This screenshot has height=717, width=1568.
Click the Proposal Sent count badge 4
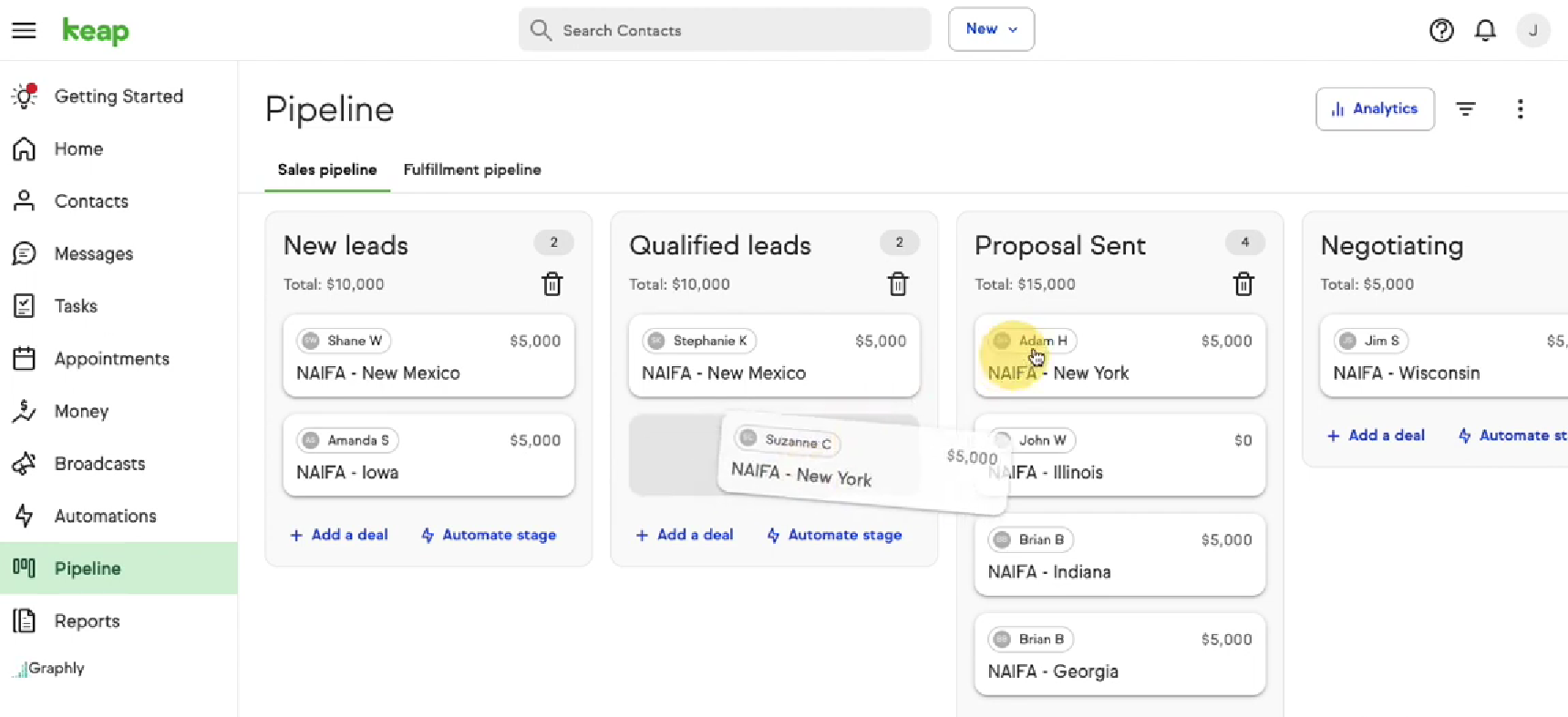tap(1244, 242)
